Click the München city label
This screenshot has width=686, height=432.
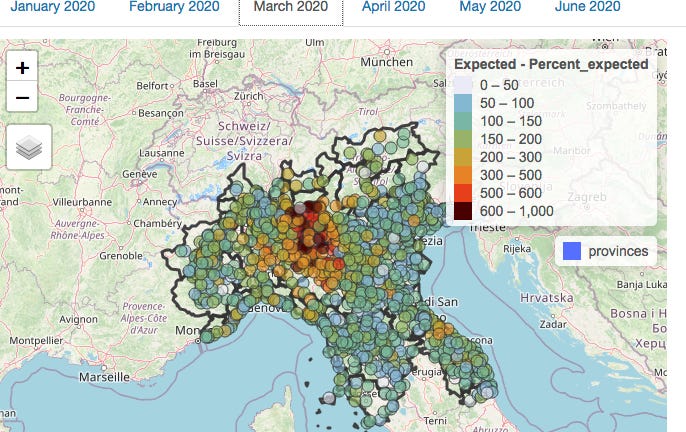coord(386,62)
